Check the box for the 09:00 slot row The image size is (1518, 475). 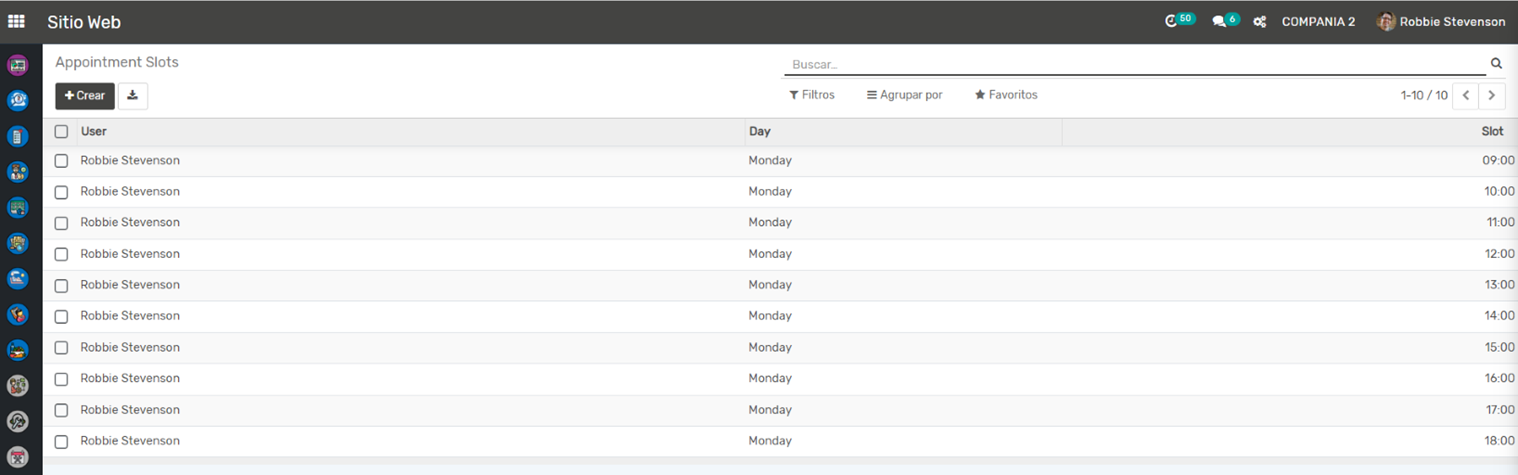pyautogui.click(x=62, y=161)
